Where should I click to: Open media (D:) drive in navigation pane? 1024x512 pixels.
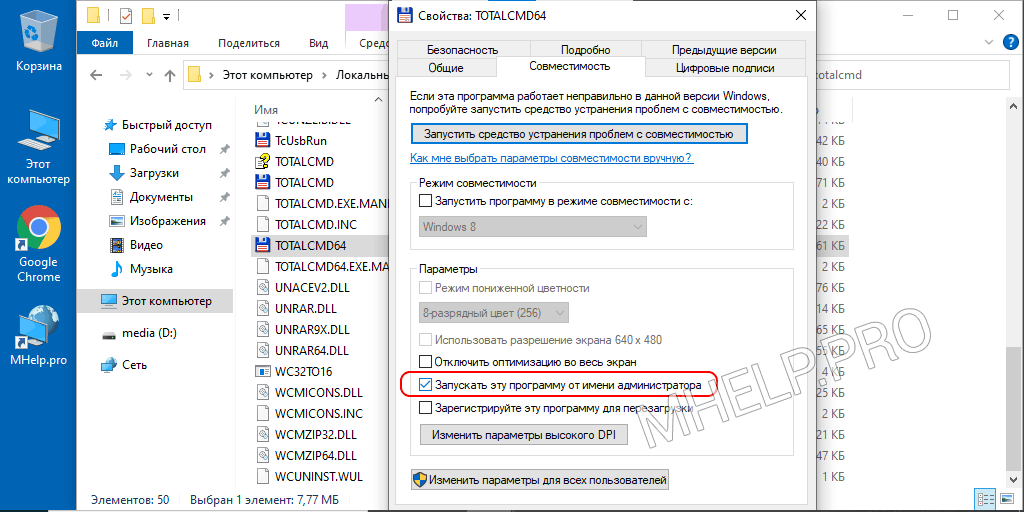click(x=149, y=333)
